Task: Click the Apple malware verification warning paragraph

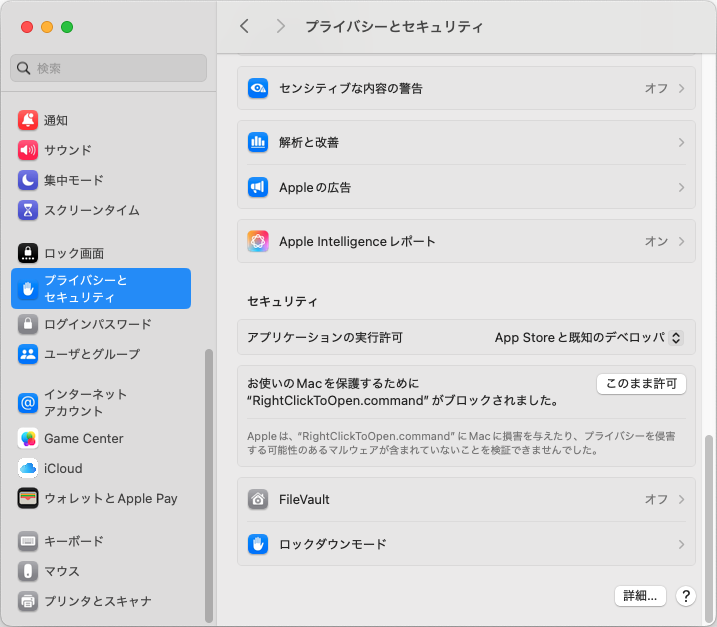Action: click(461, 443)
